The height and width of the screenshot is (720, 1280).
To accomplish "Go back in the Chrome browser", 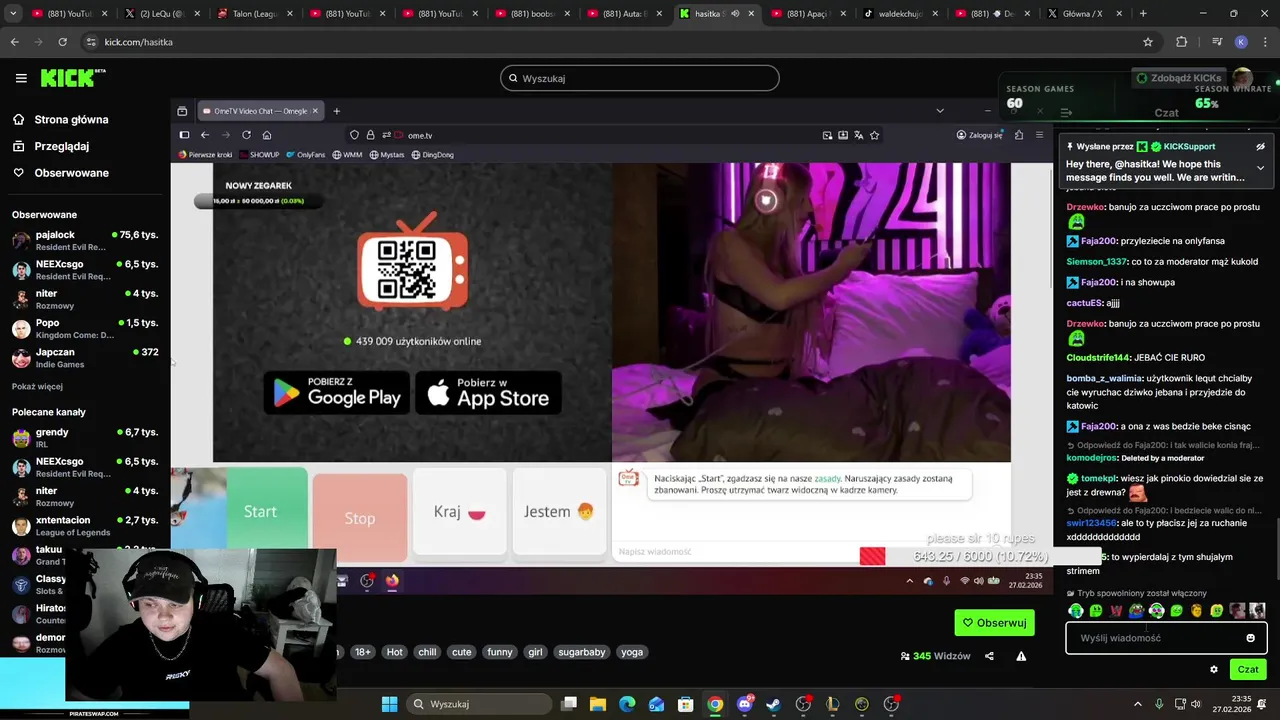I will (x=14, y=42).
